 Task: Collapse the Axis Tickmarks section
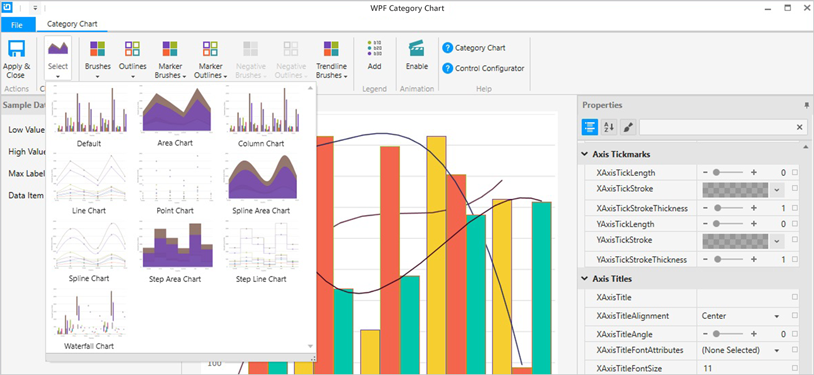(585, 154)
